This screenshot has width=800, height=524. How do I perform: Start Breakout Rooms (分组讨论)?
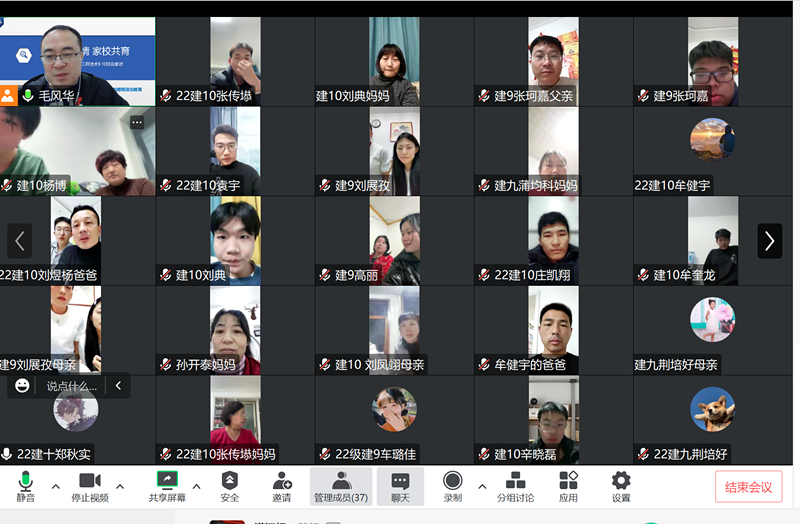(x=515, y=485)
